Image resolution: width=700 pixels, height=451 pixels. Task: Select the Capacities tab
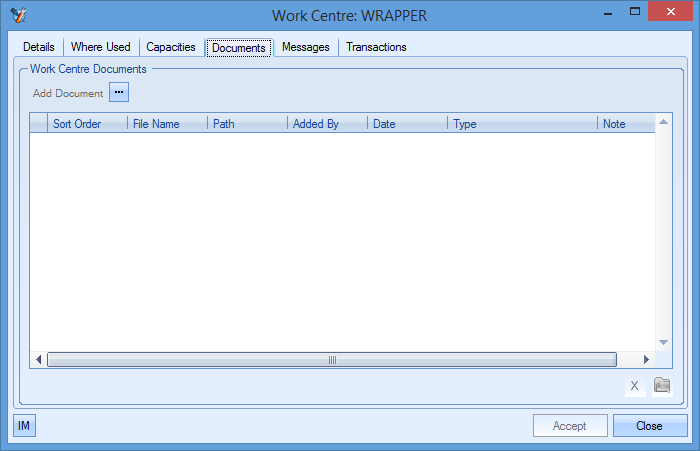coord(170,47)
